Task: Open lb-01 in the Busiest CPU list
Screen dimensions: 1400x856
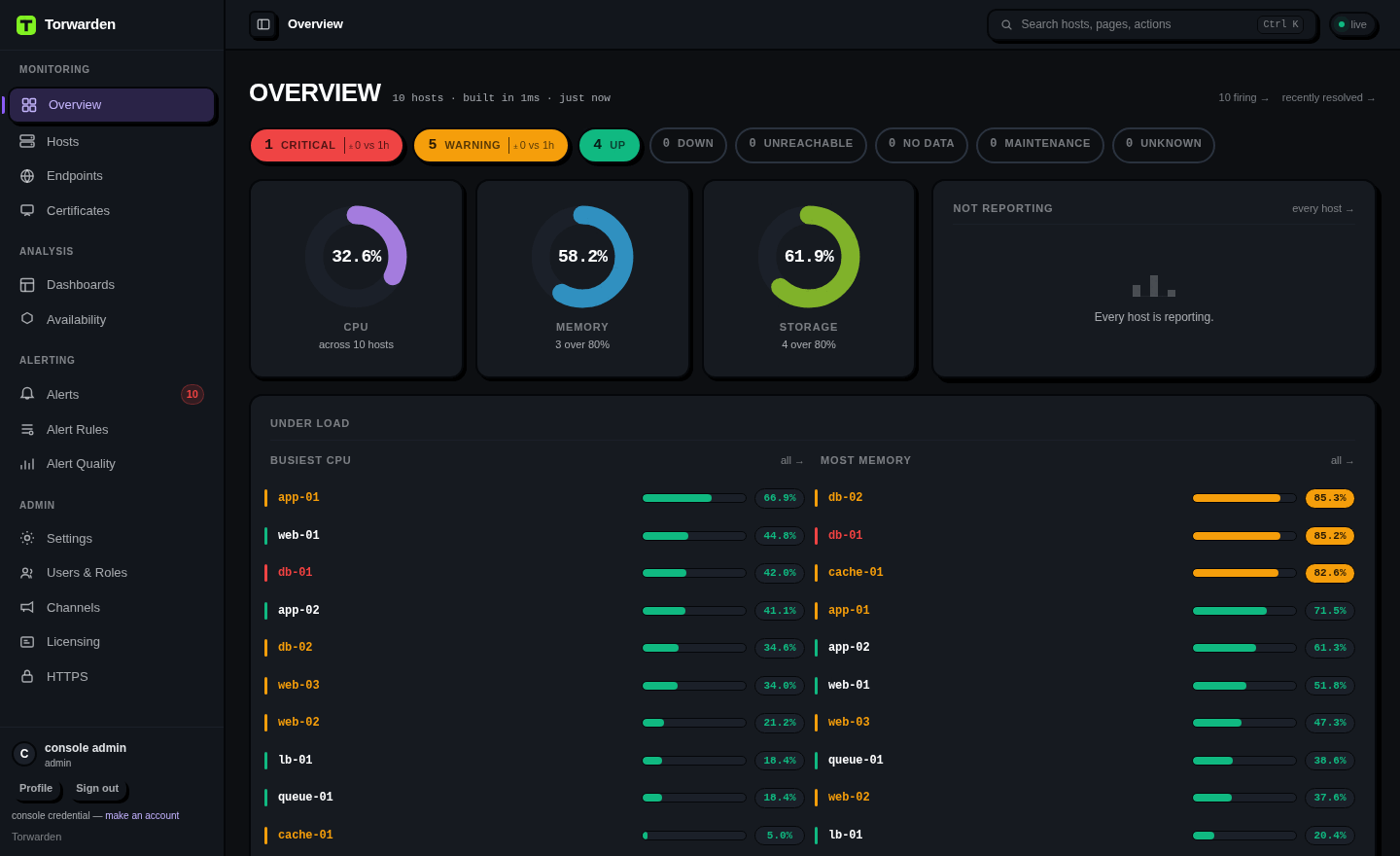Action: 296,761
